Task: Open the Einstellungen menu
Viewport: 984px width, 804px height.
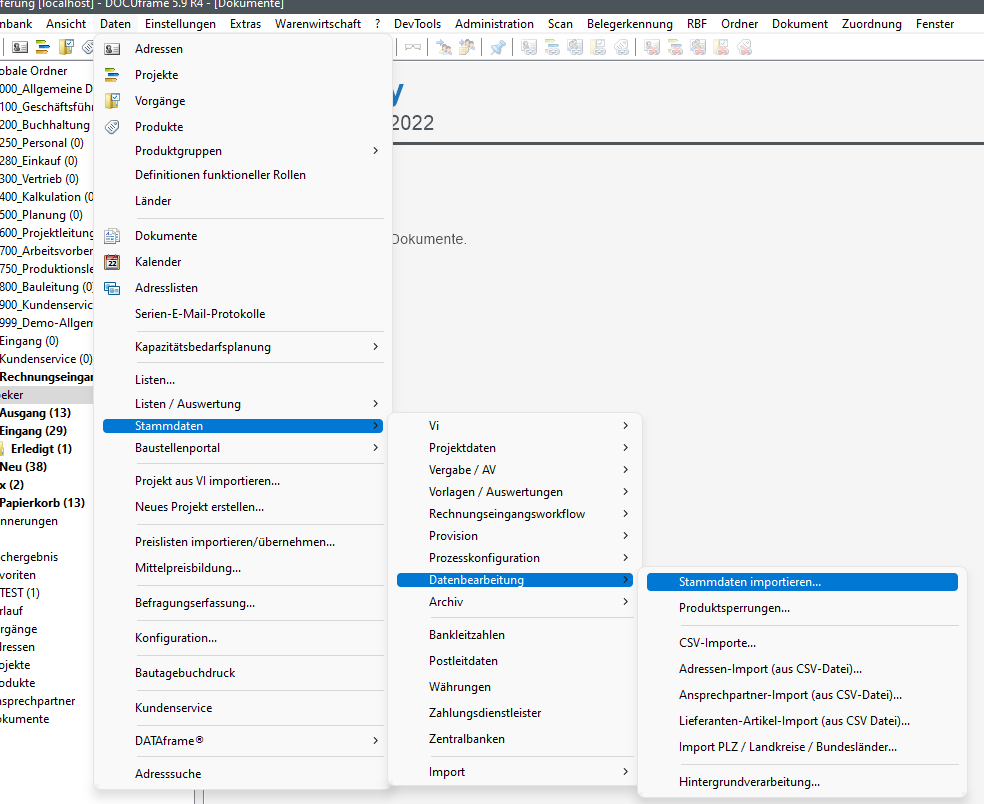Action: 180,24
